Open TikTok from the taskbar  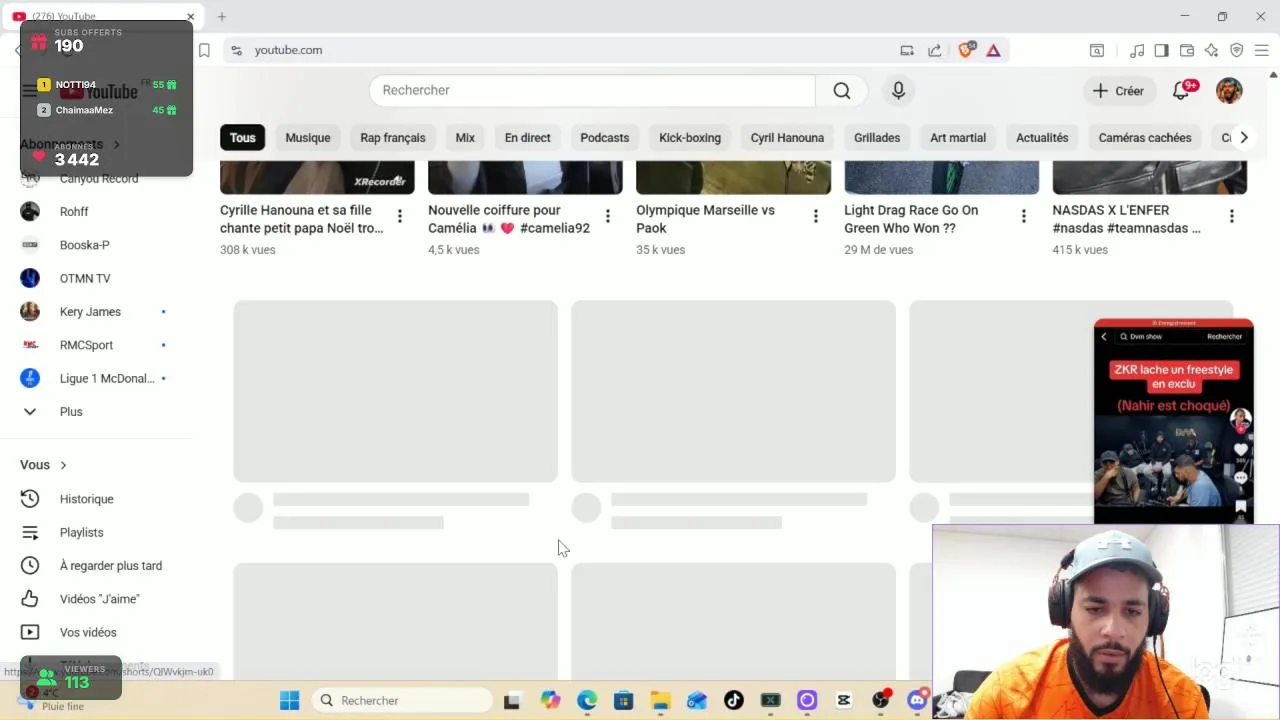[734, 700]
